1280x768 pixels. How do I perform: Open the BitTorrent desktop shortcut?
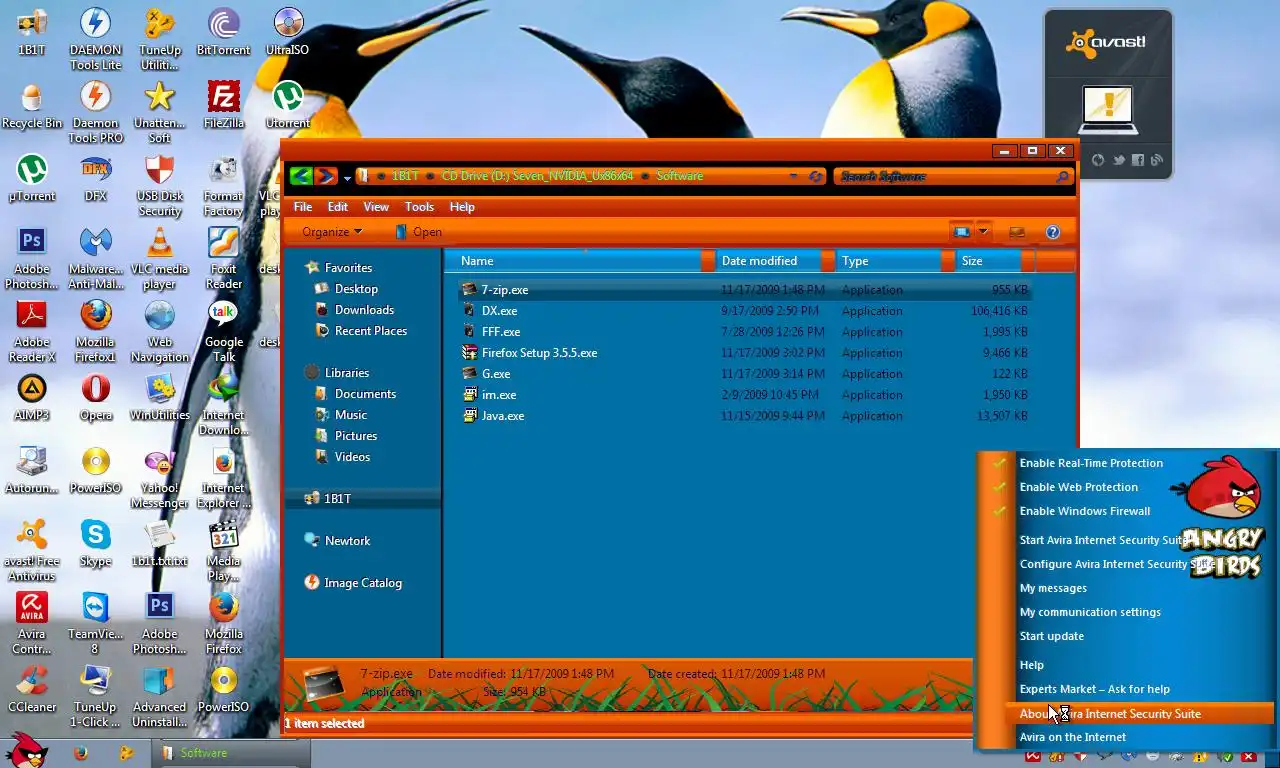click(x=223, y=32)
